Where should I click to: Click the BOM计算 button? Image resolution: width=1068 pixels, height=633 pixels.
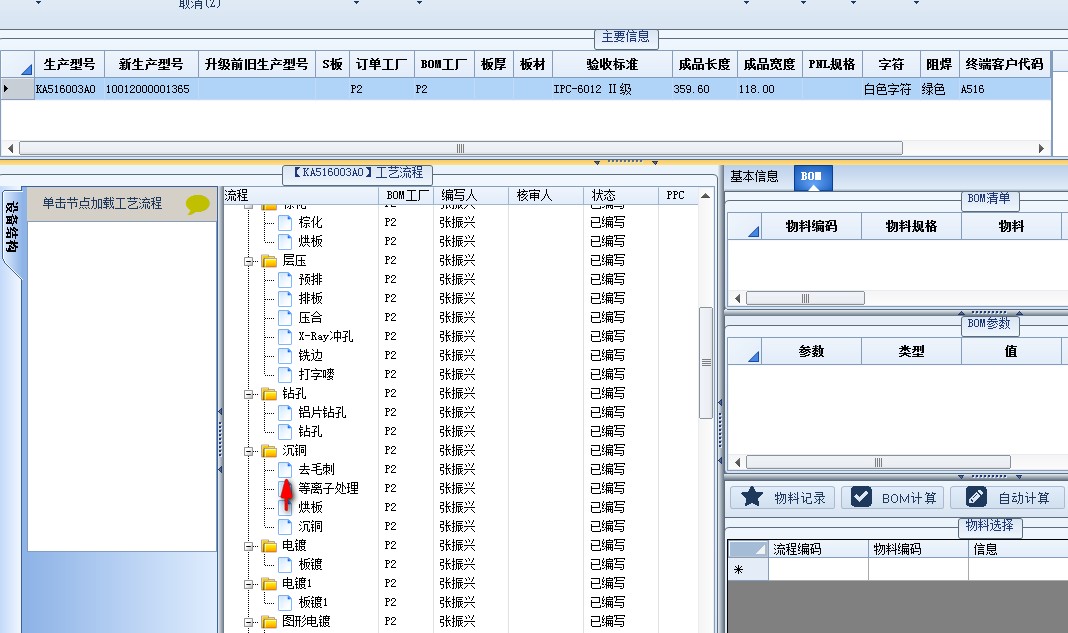[893, 497]
